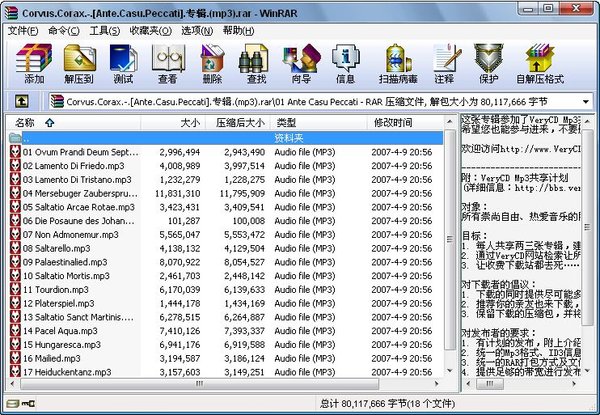Click comment pane horizontal scrollbar thumb

(490, 384)
